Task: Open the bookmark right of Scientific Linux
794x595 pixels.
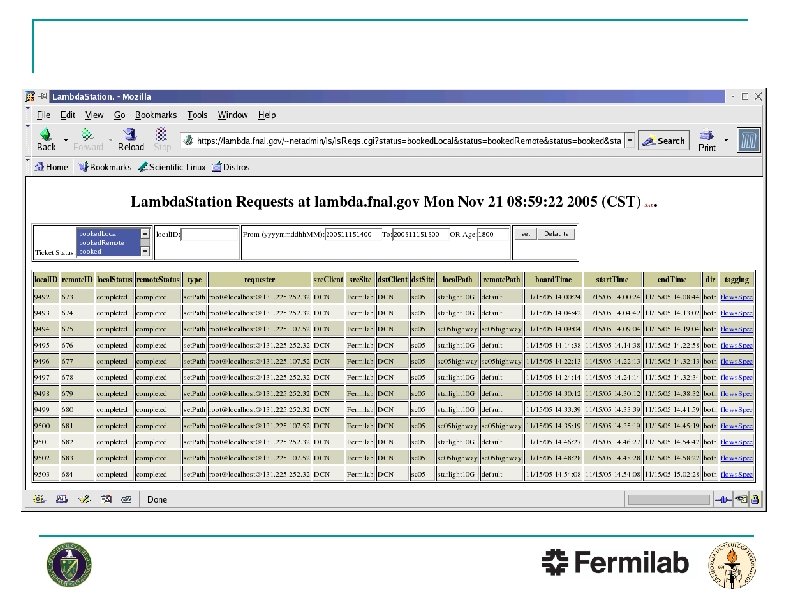Action: click(x=230, y=167)
